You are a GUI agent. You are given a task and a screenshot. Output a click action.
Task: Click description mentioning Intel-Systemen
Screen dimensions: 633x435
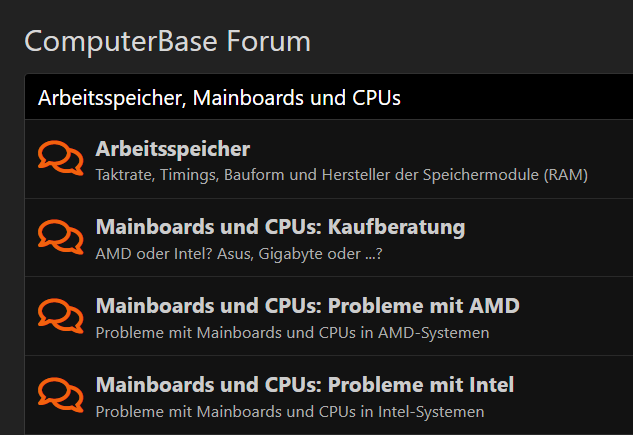(x=289, y=411)
